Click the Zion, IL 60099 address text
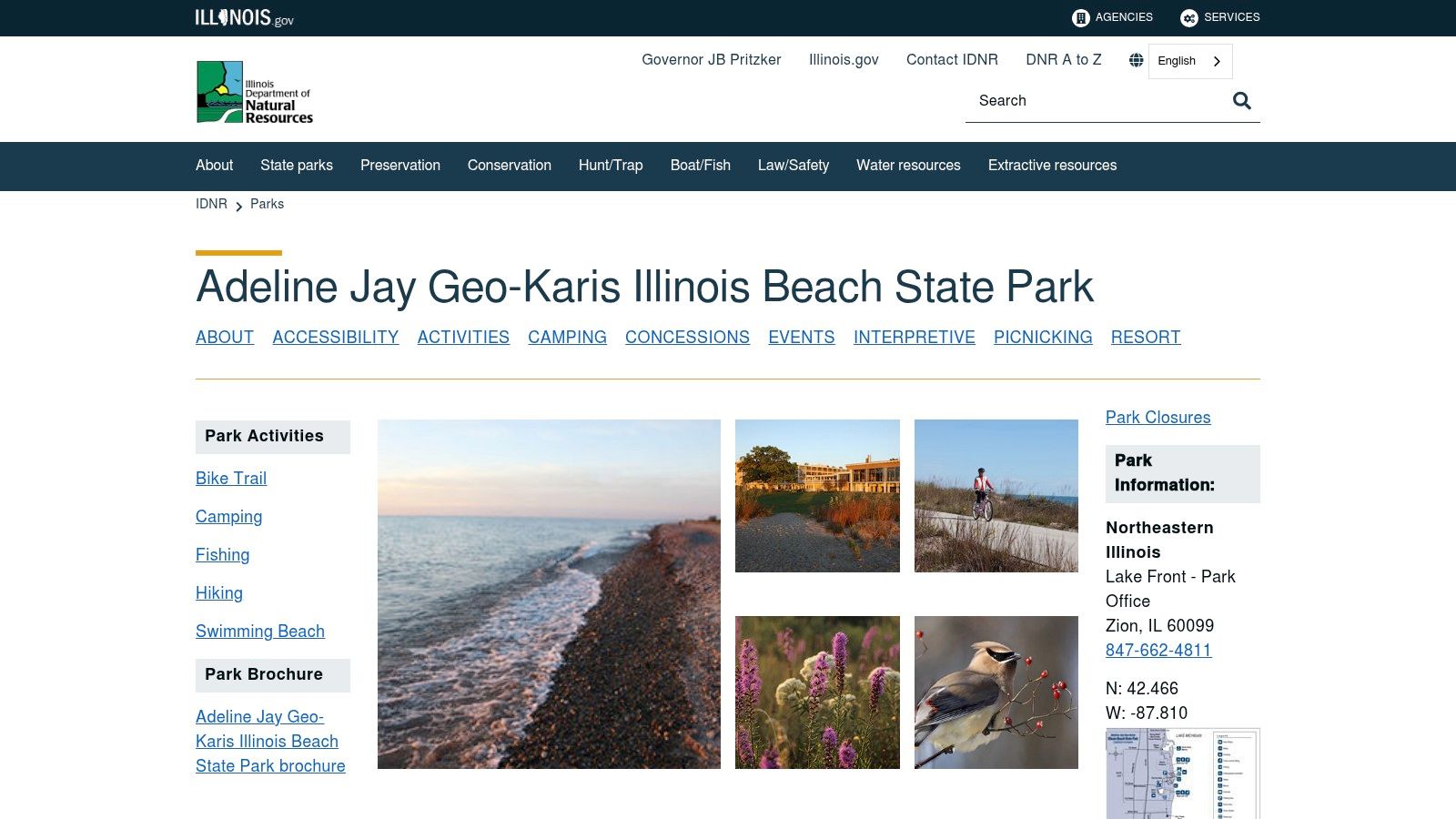The height and width of the screenshot is (819, 1456). 1160,626
